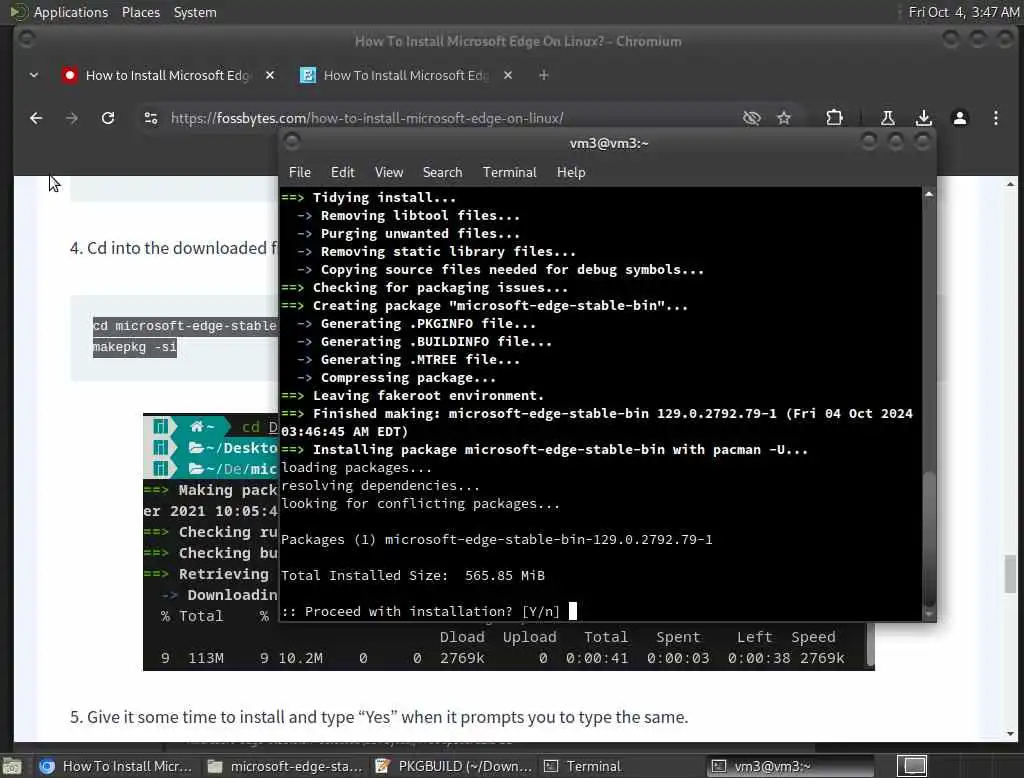Click Total Installed Size line in terminal
Viewport: 1024px width, 778px height.
click(413, 575)
